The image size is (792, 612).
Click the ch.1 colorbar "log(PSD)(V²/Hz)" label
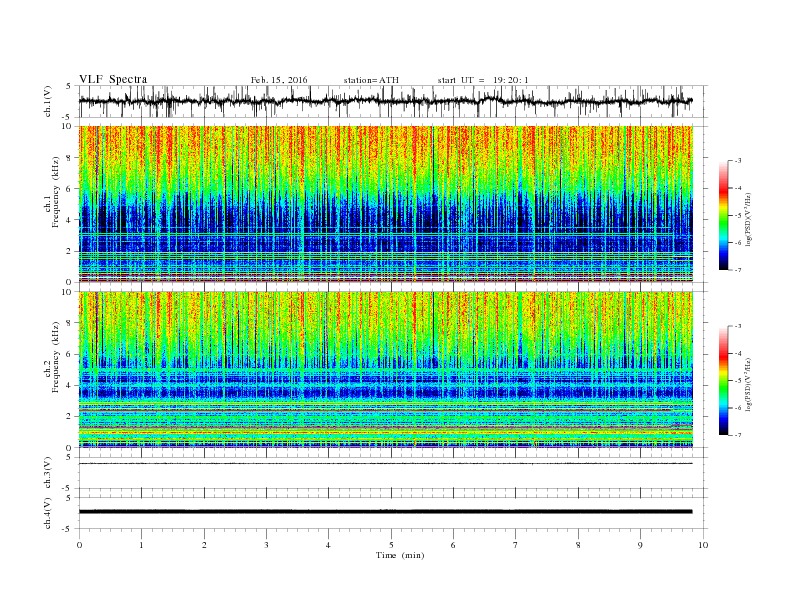click(748, 218)
